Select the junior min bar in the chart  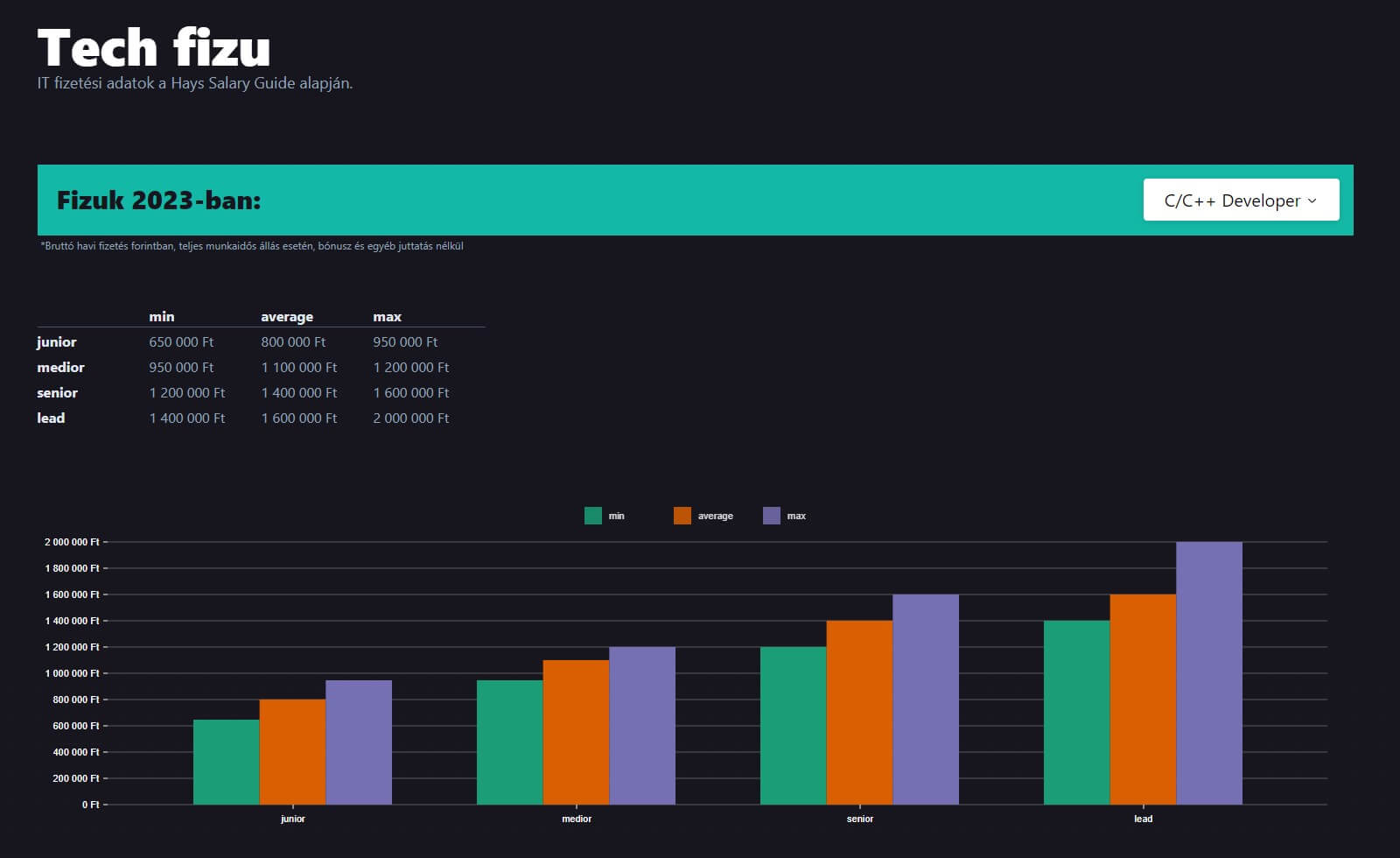click(x=226, y=762)
